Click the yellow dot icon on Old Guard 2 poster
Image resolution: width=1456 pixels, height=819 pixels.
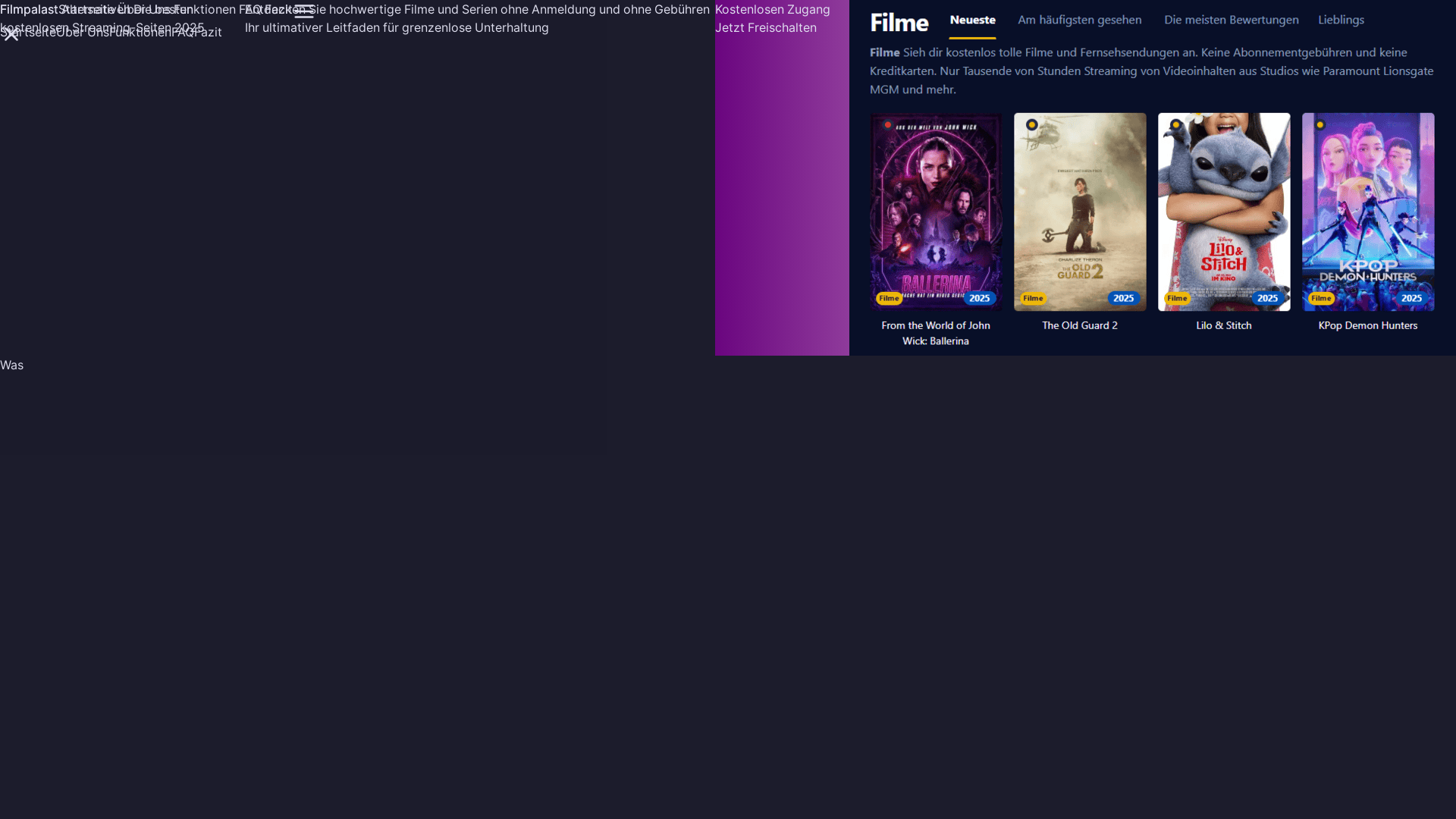(x=1031, y=125)
